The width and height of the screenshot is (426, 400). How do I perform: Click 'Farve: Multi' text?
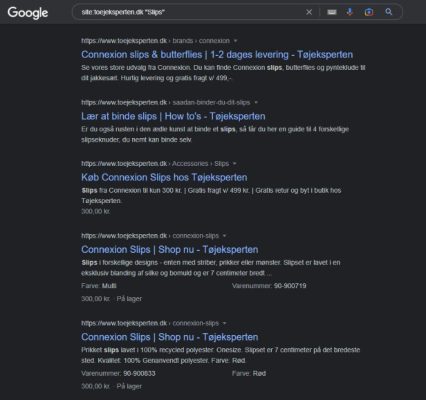(99, 286)
